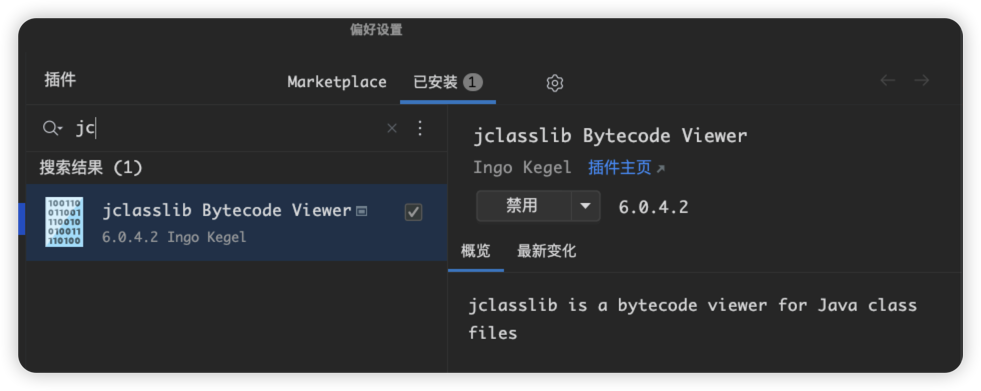
Task: Click the bundled marker icon beside Bytecode Viewer
Action: tap(362, 211)
